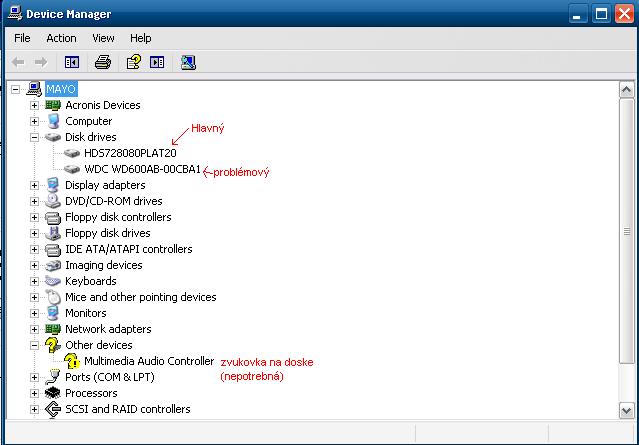Click the Monitors category icon
The width and height of the screenshot is (639, 445).
[53, 313]
